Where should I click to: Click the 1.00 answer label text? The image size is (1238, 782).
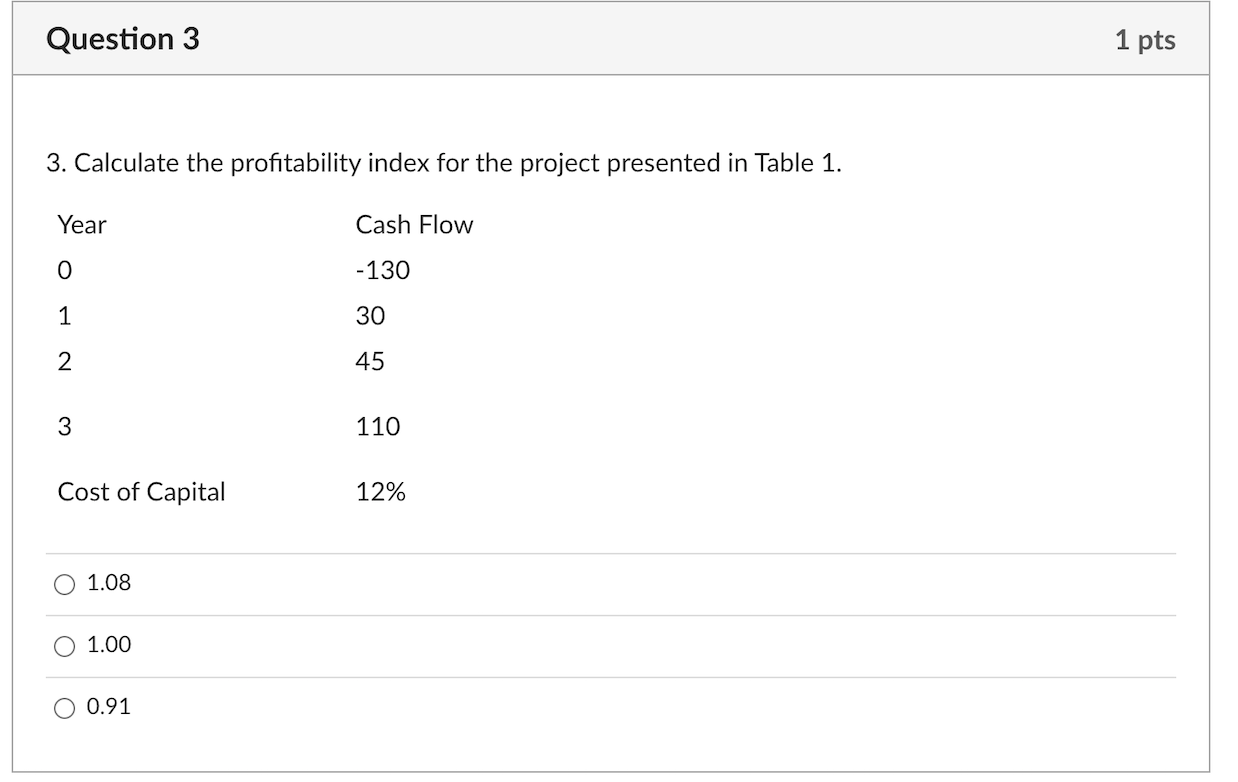(x=108, y=646)
